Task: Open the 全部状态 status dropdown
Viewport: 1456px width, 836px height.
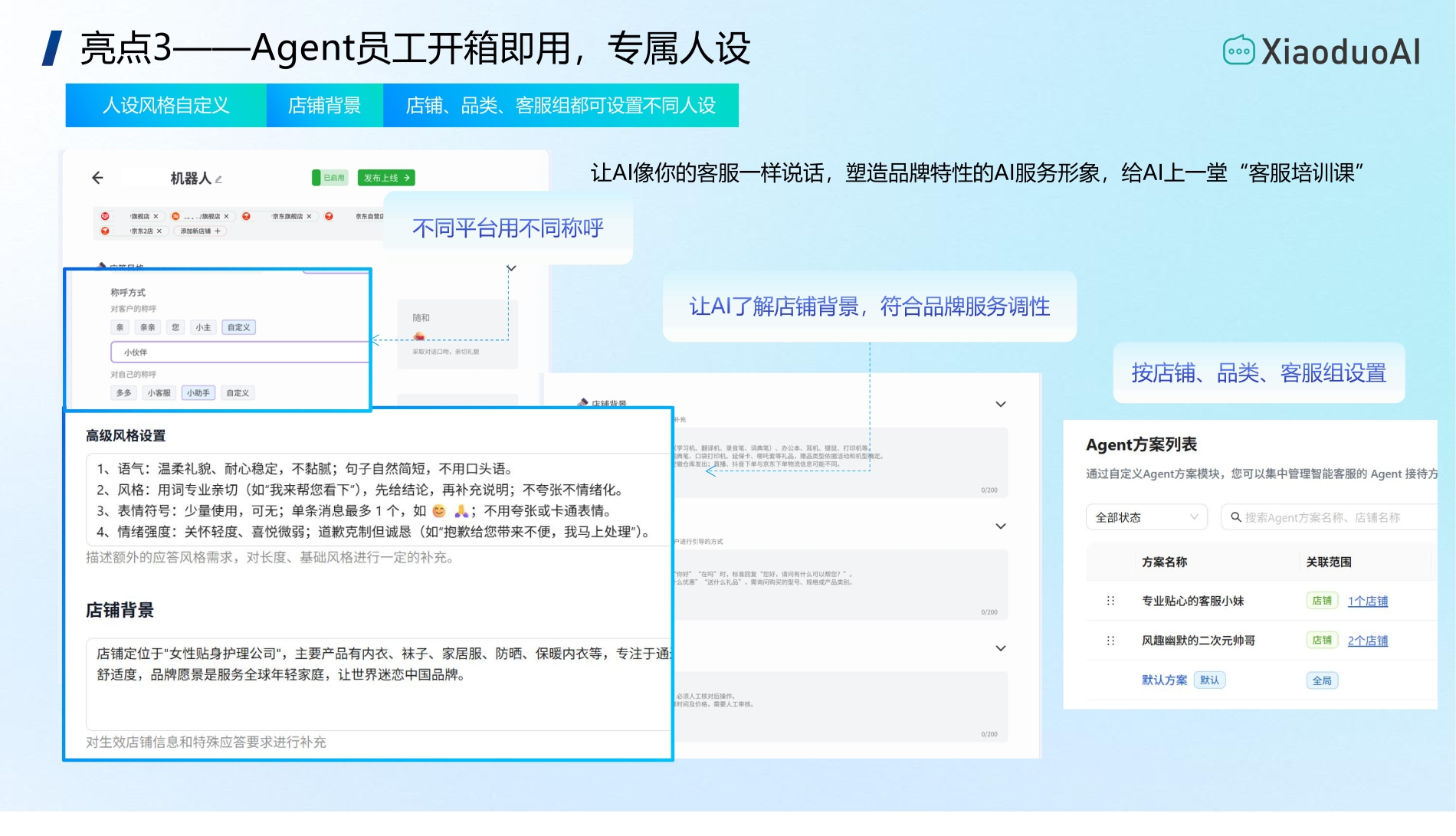Action: pos(1146,517)
